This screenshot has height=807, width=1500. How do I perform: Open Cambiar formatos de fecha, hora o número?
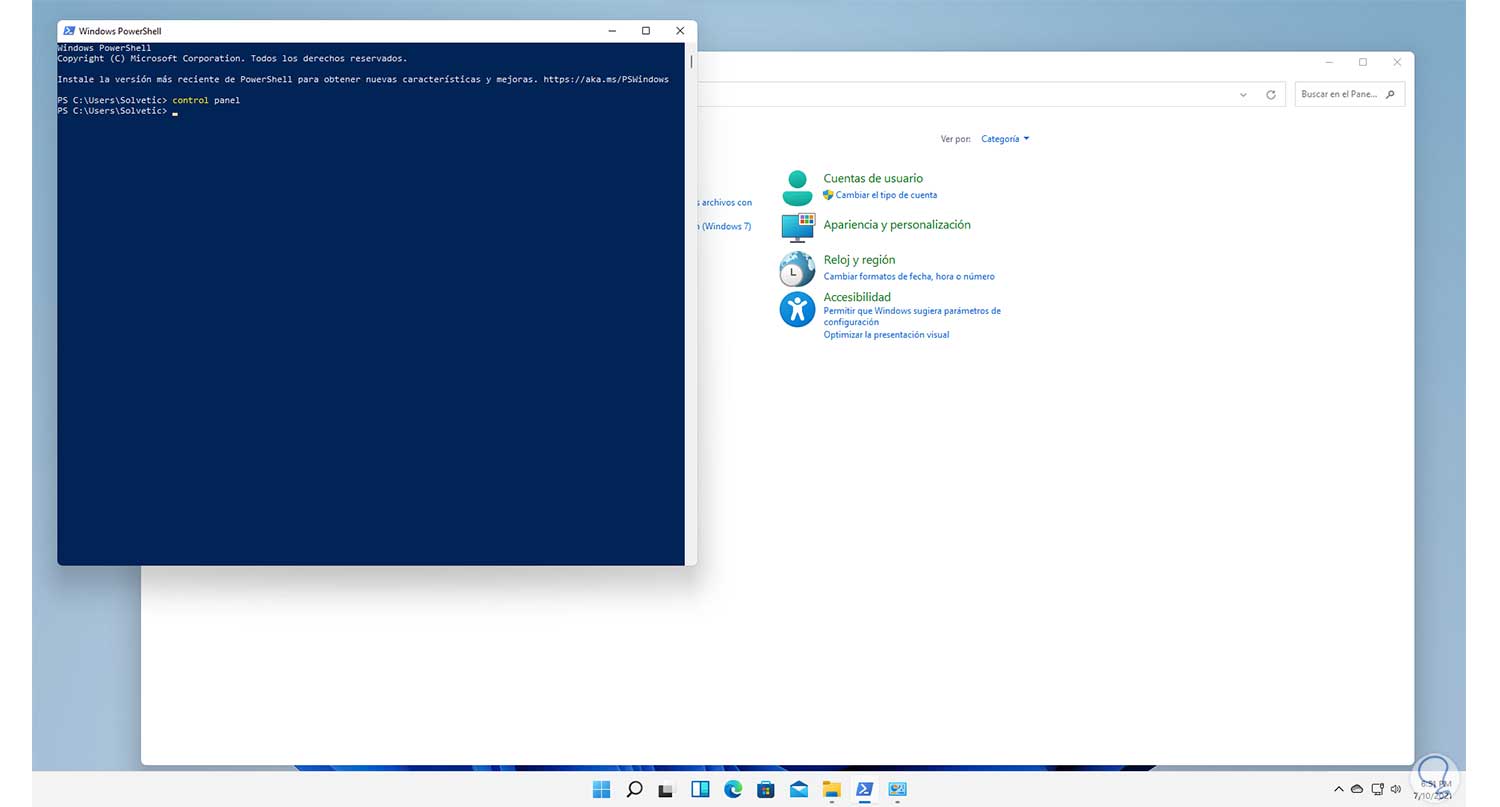(x=908, y=276)
